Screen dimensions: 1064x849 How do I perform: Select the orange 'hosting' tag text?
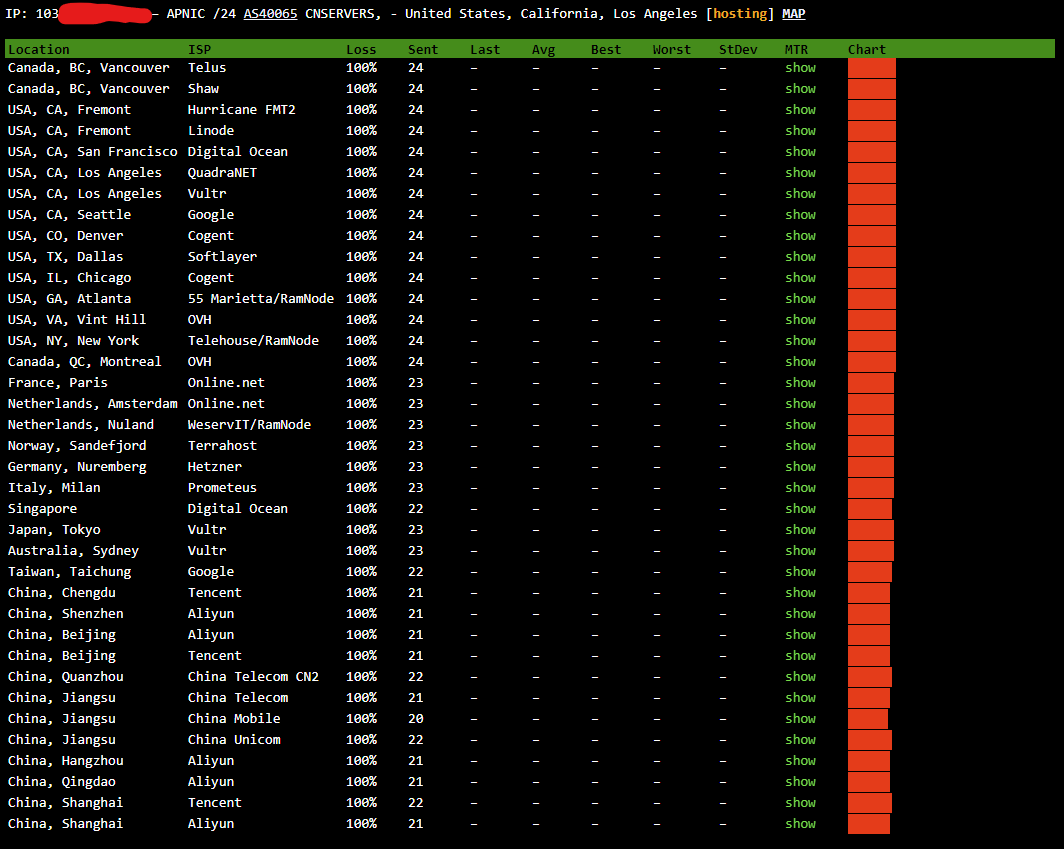pos(740,14)
